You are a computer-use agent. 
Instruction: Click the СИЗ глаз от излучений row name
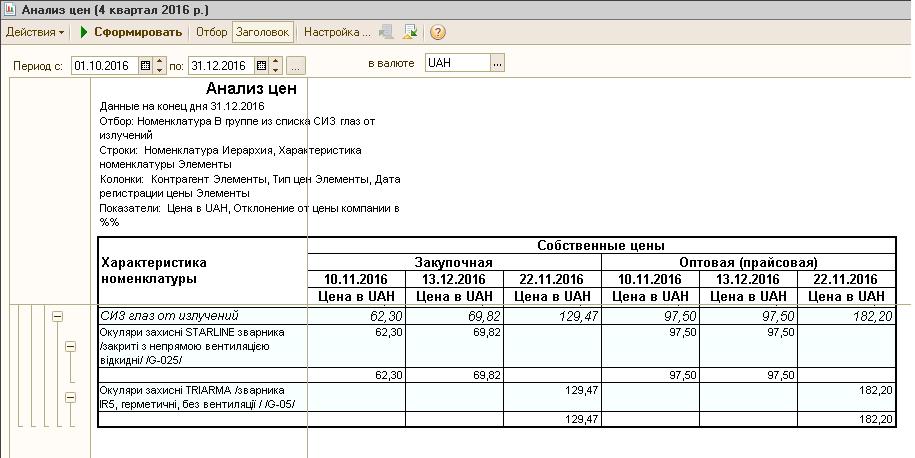[x=169, y=316]
